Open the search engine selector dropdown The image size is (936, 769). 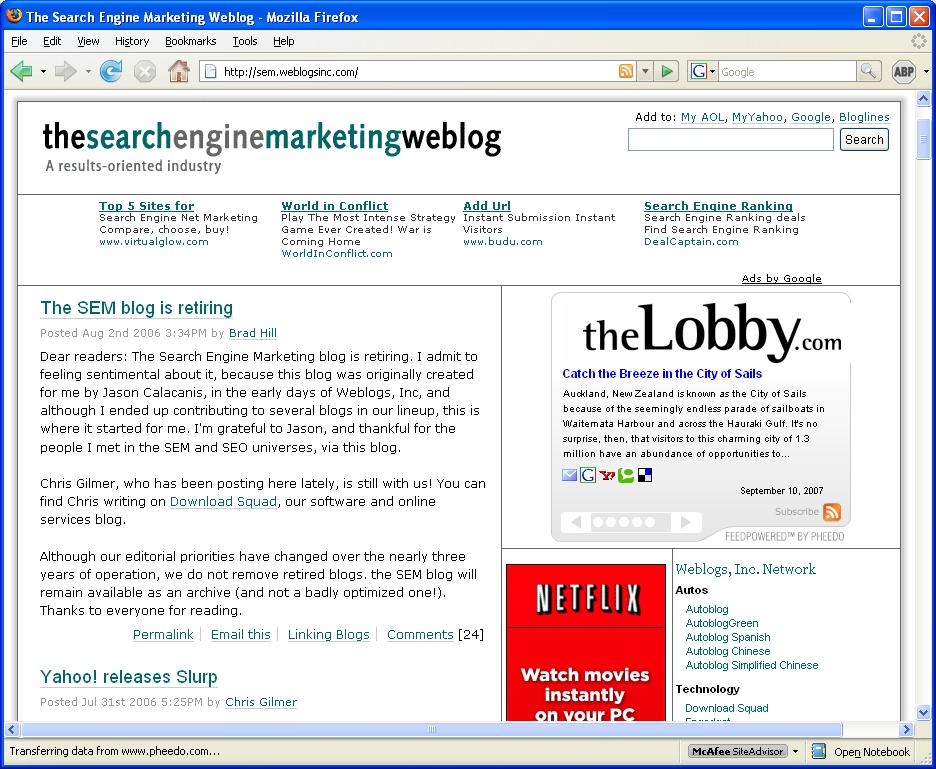tap(713, 72)
